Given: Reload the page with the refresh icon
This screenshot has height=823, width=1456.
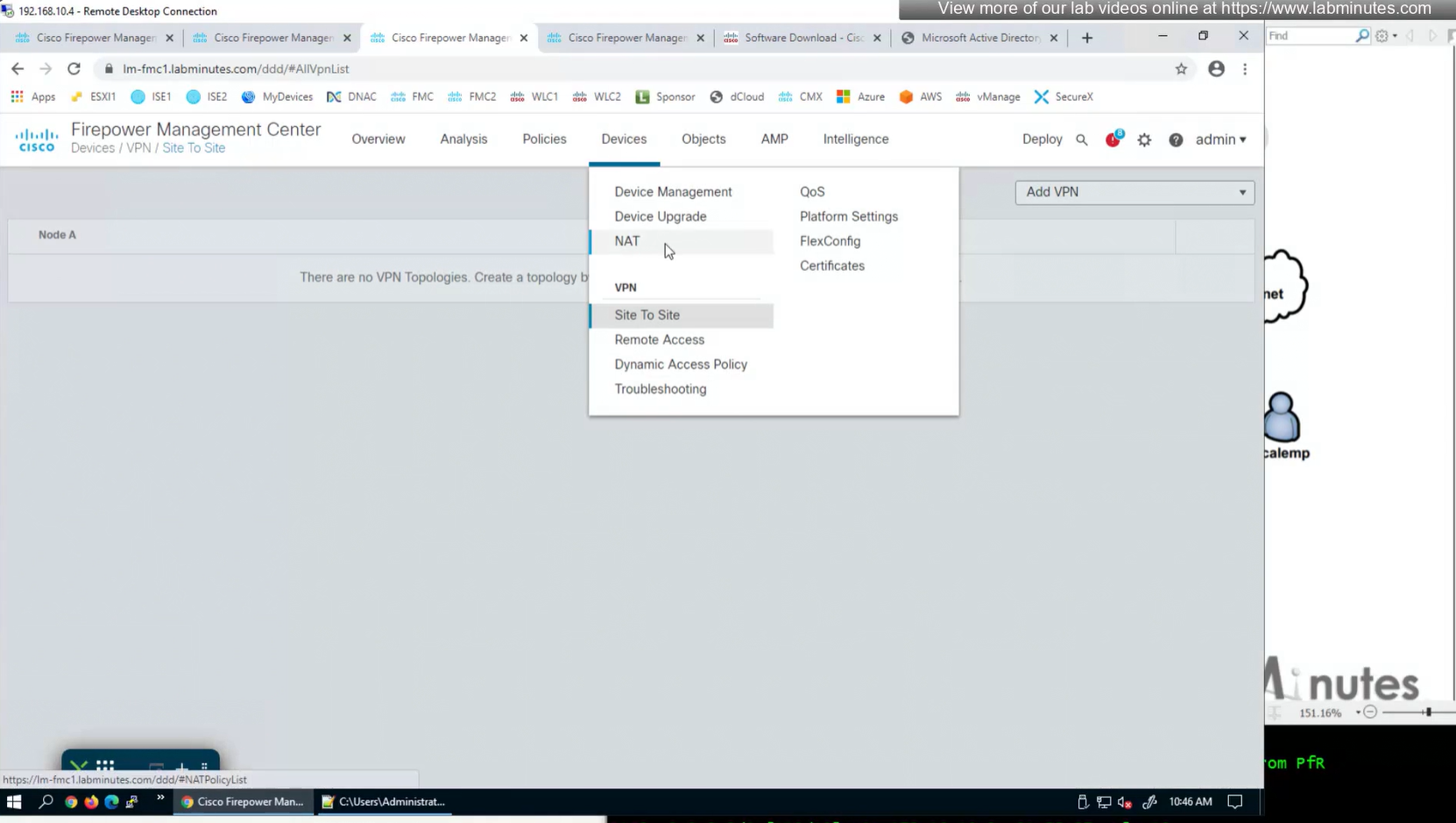Looking at the screenshot, I should click(x=74, y=69).
